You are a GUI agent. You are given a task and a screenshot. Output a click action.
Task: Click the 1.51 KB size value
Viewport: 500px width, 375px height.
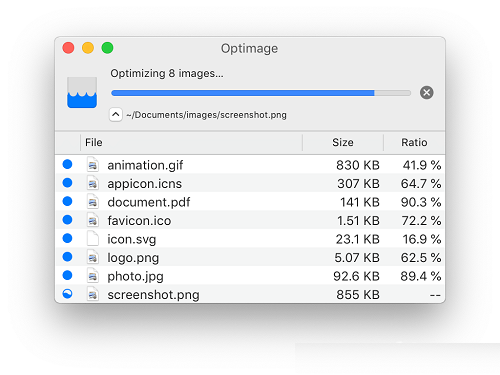click(359, 221)
